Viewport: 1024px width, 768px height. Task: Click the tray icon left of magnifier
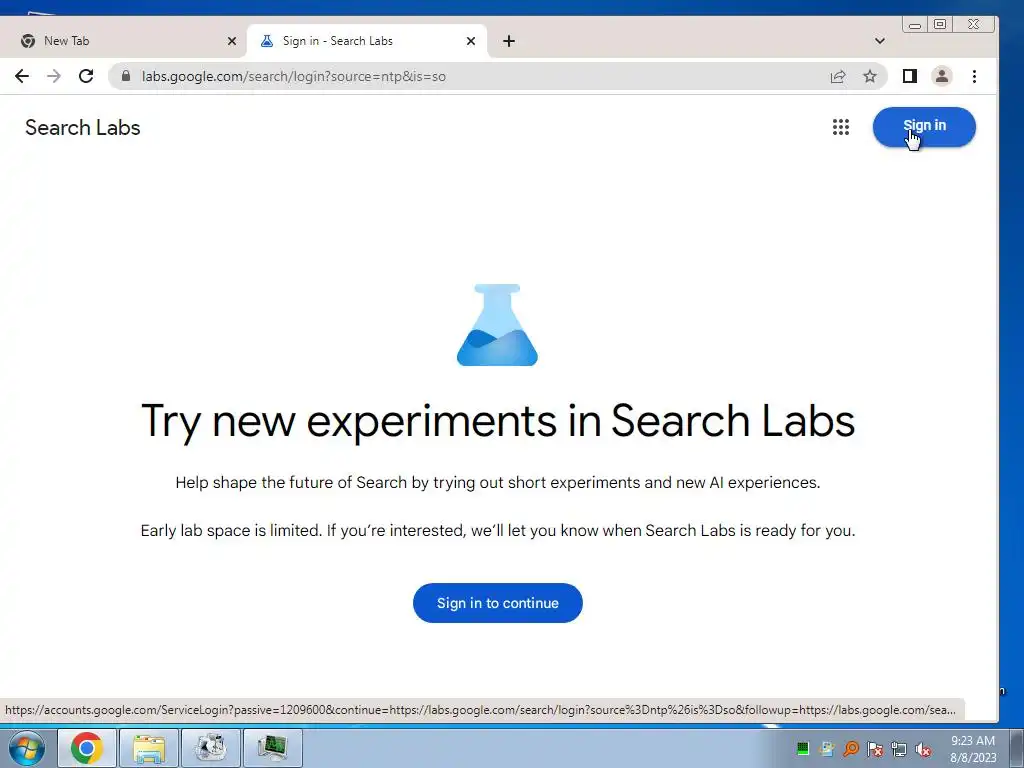(x=827, y=748)
